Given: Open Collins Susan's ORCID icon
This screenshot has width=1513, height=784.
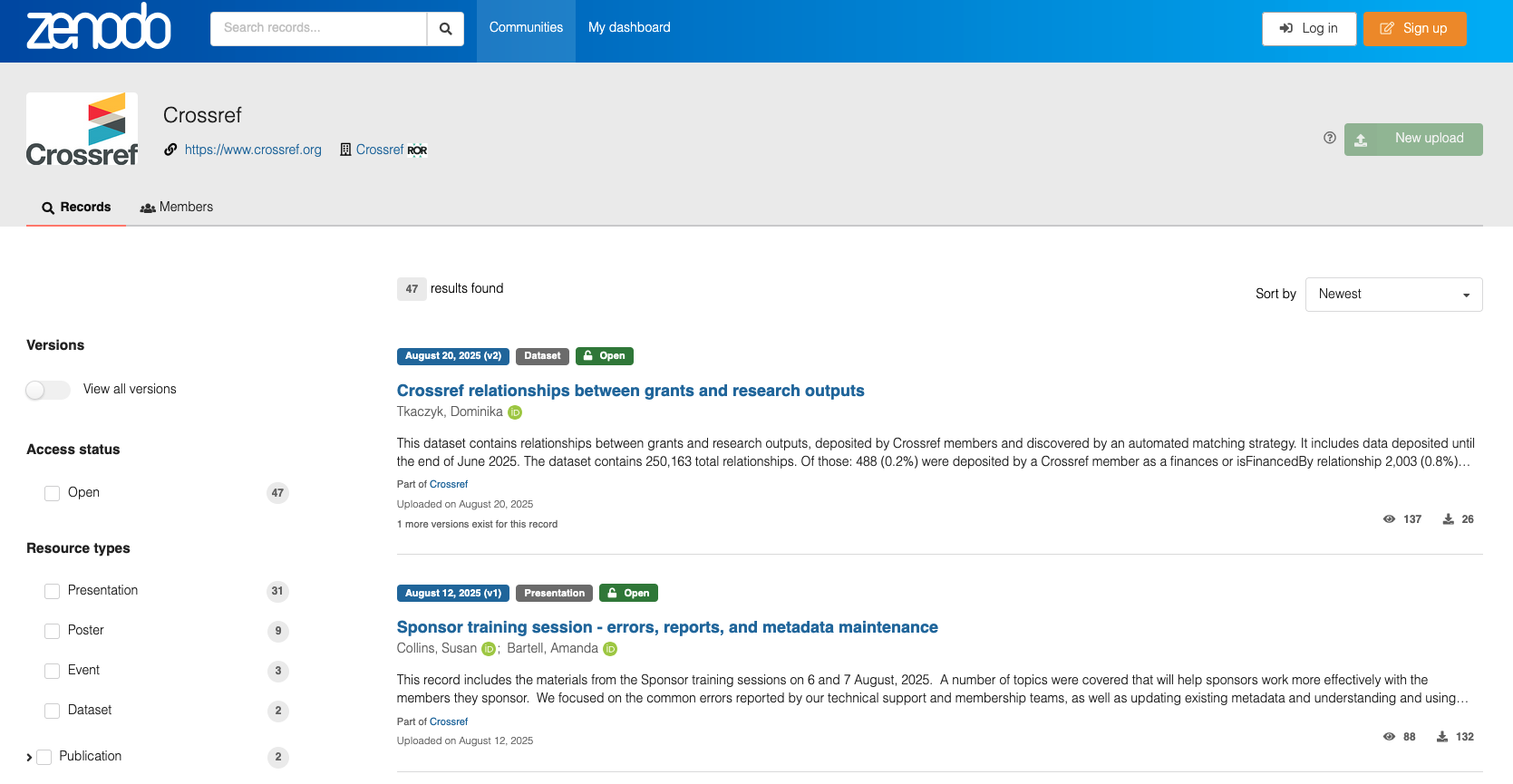Looking at the screenshot, I should (489, 649).
